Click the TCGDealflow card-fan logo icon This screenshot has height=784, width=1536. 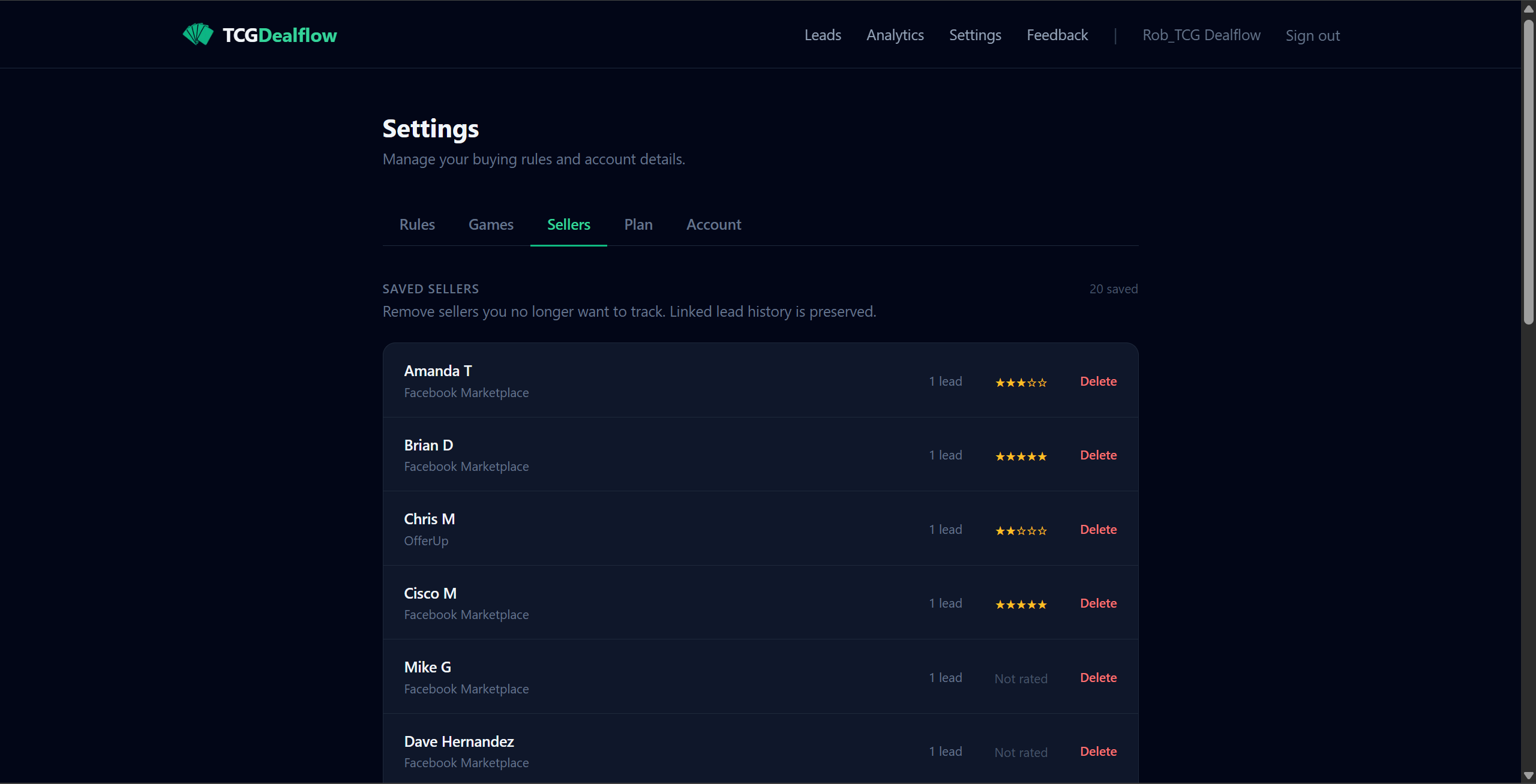click(198, 34)
